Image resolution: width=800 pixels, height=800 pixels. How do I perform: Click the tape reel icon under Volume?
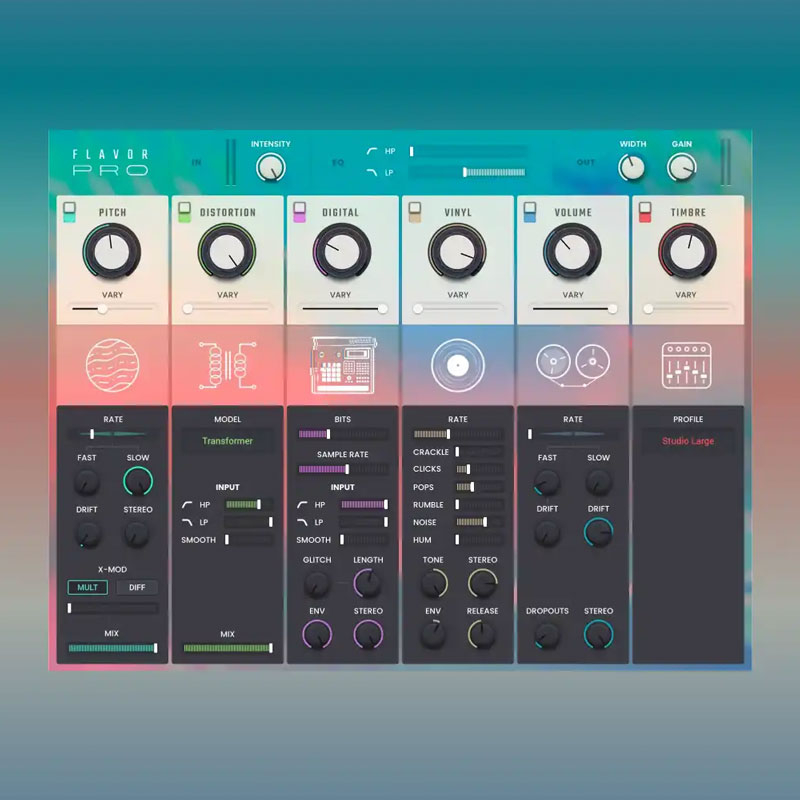(572, 365)
